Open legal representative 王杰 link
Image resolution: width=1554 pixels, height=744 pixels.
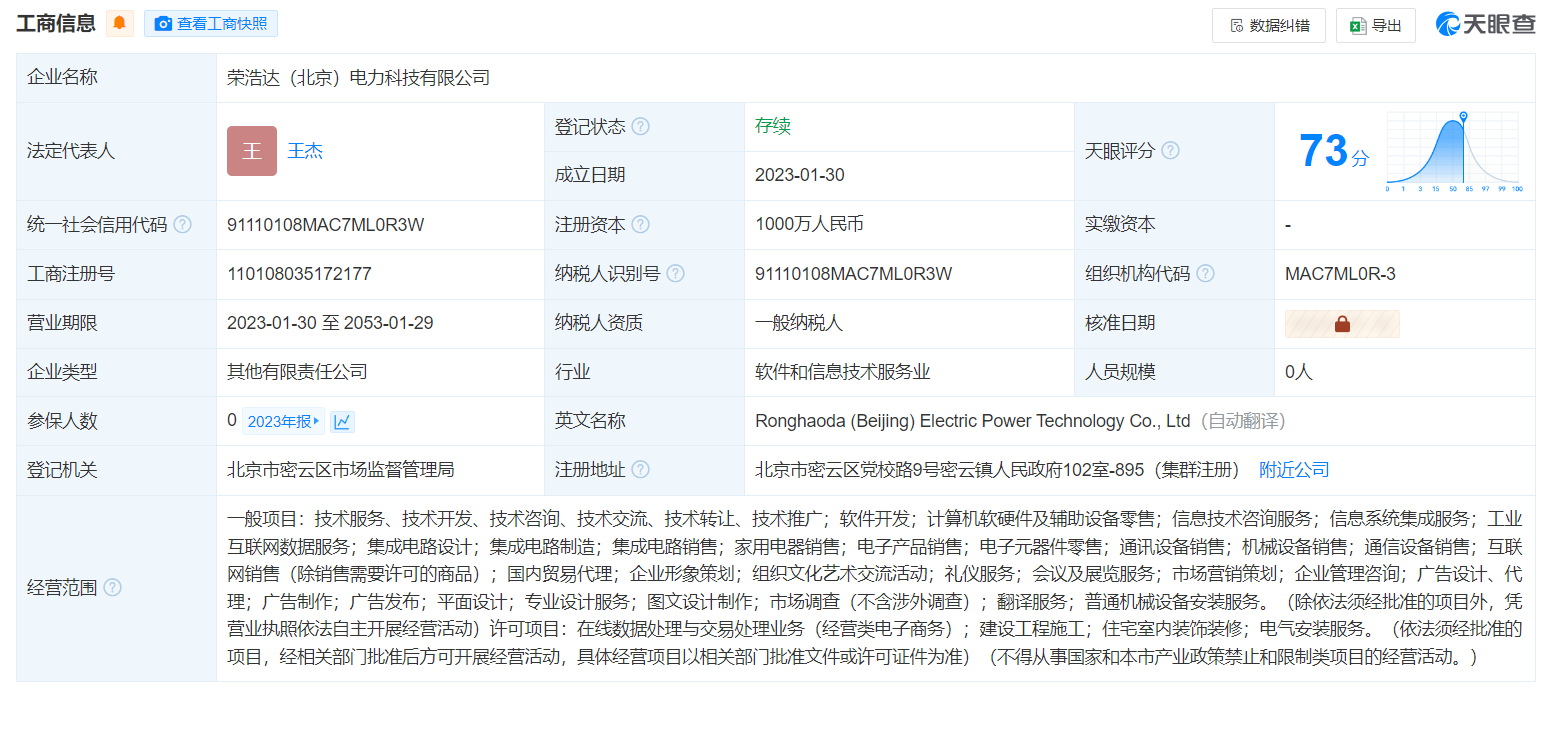305,151
